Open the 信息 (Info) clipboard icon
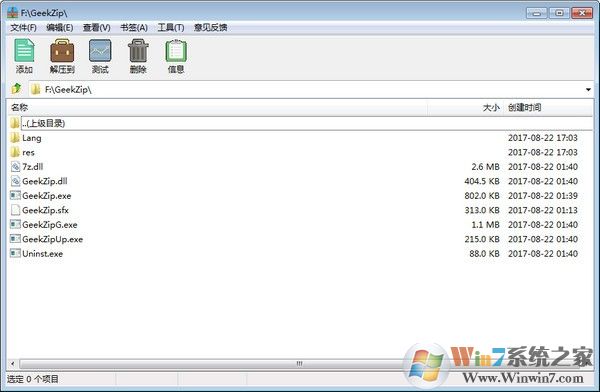 pyautogui.click(x=176, y=51)
